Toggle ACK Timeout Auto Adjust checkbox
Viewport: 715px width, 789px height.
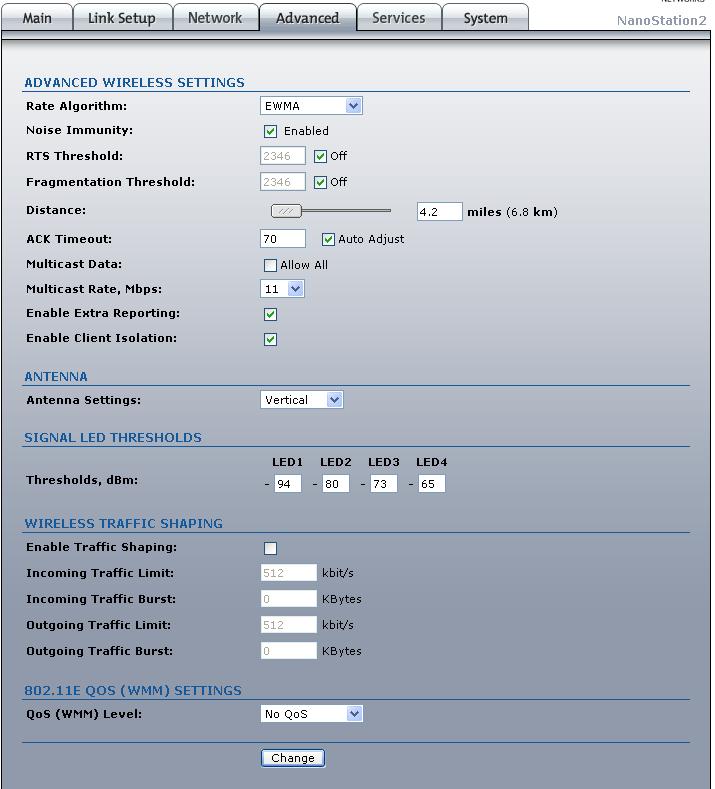(x=328, y=240)
